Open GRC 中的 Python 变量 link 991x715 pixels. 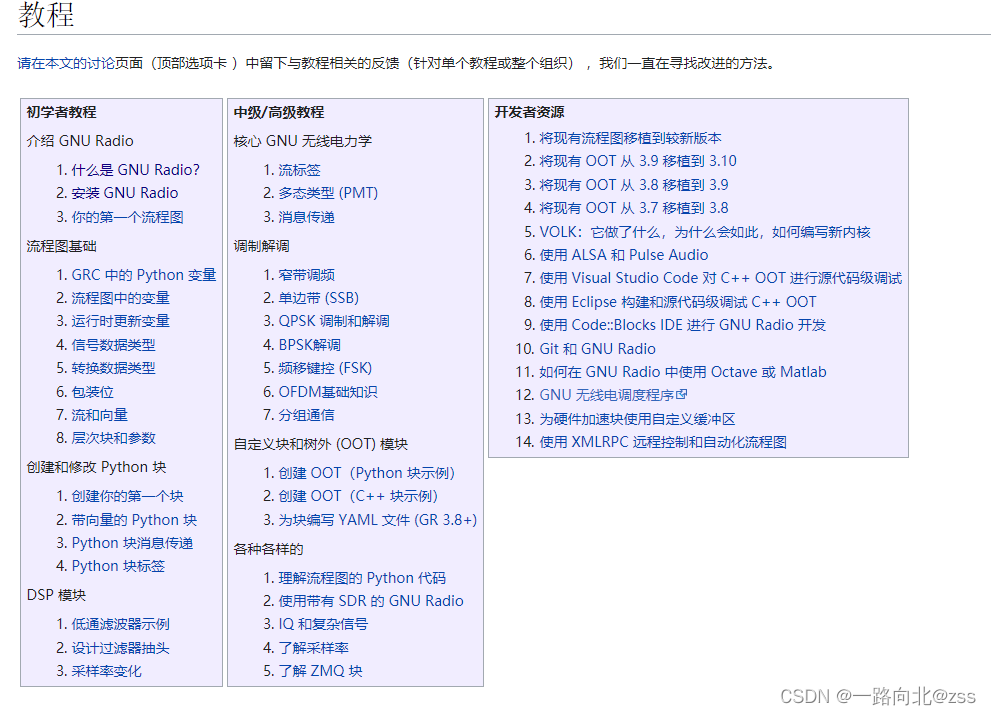[x=143, y=275]
